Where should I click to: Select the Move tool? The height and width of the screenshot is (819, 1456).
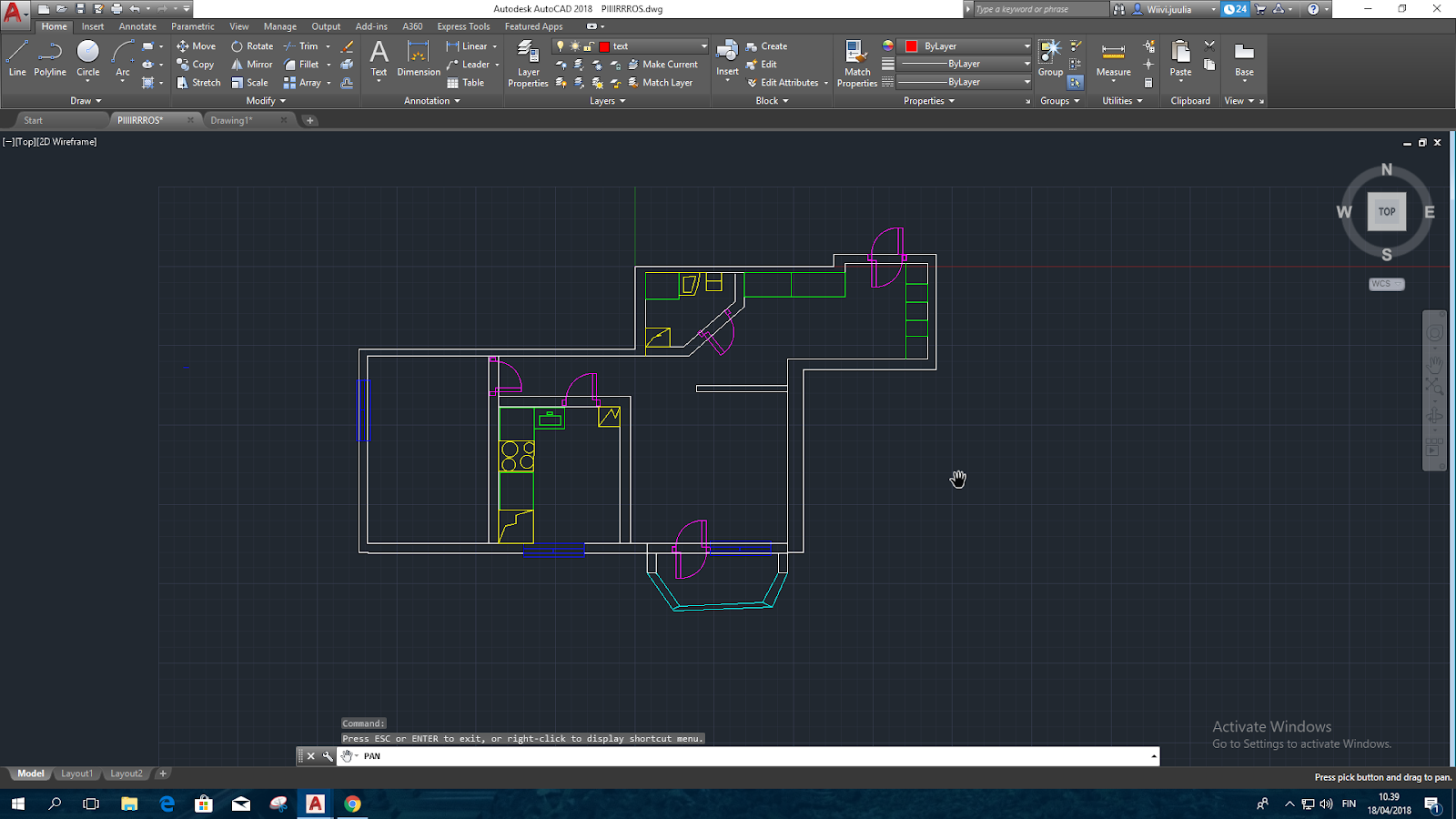tap(197, 45)
